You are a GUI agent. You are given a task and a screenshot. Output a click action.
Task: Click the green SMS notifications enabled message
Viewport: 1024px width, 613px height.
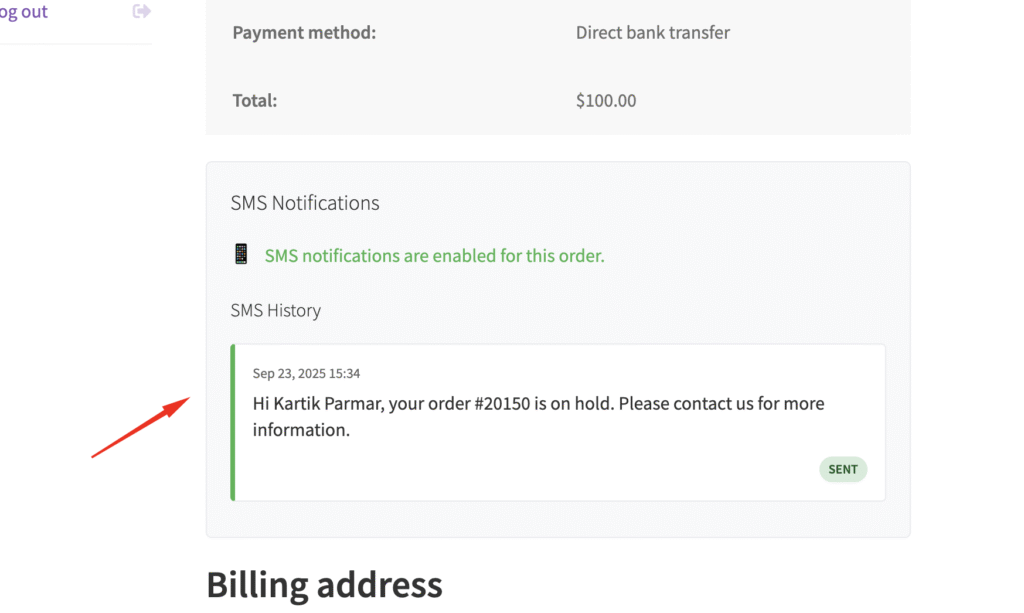click(x=434, y=256)
